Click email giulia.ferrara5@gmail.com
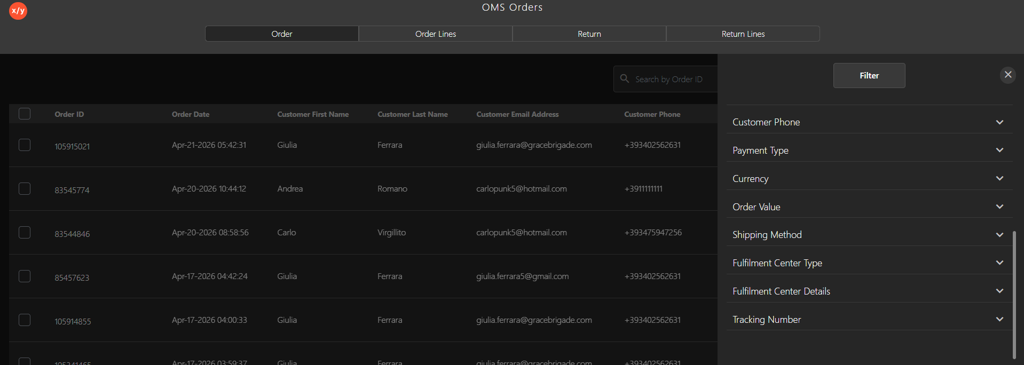This screenshot has height=365, width=1024. (522, 276)
